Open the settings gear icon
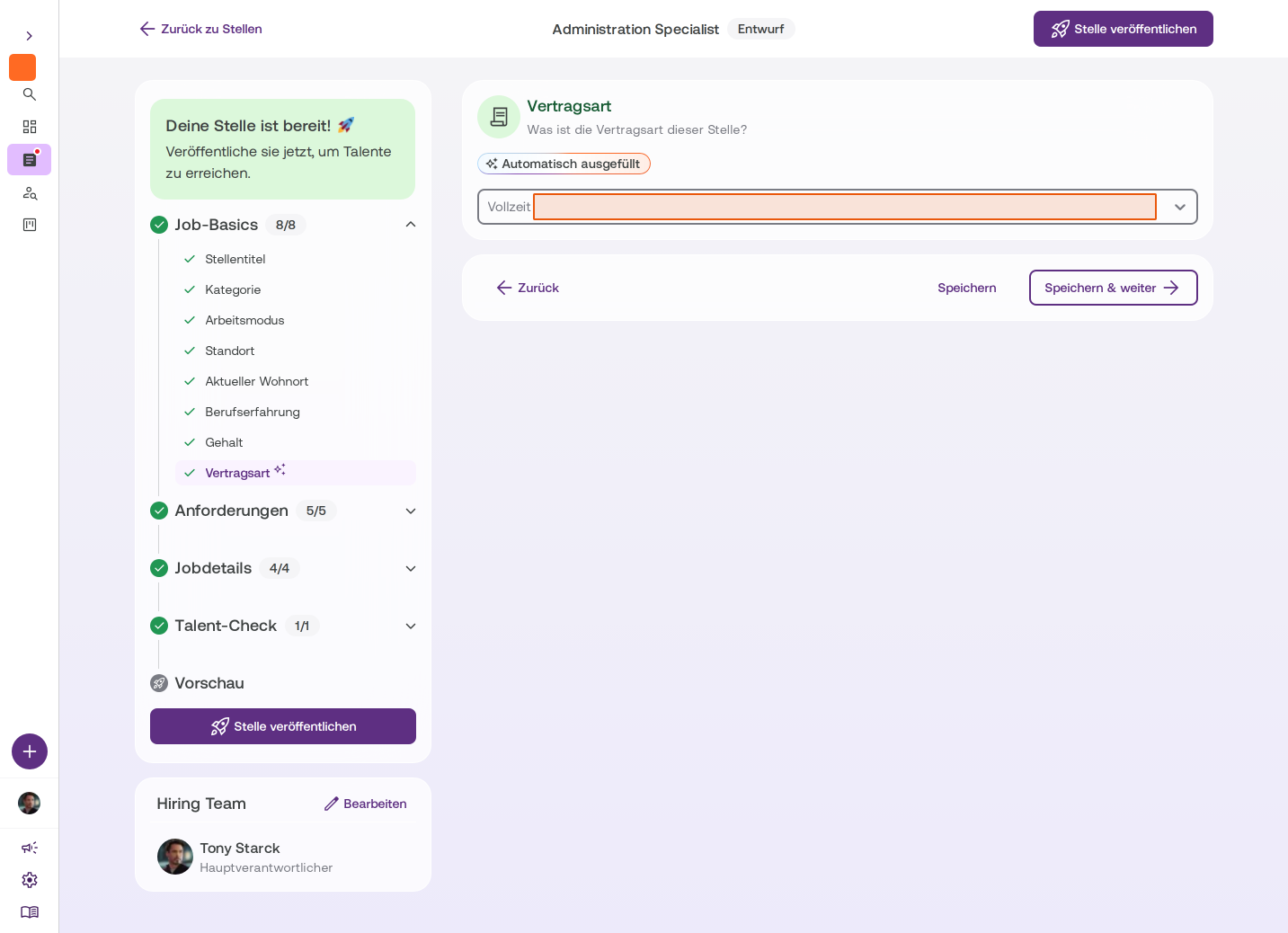The image size is (1288, 933). pos(30,880)
